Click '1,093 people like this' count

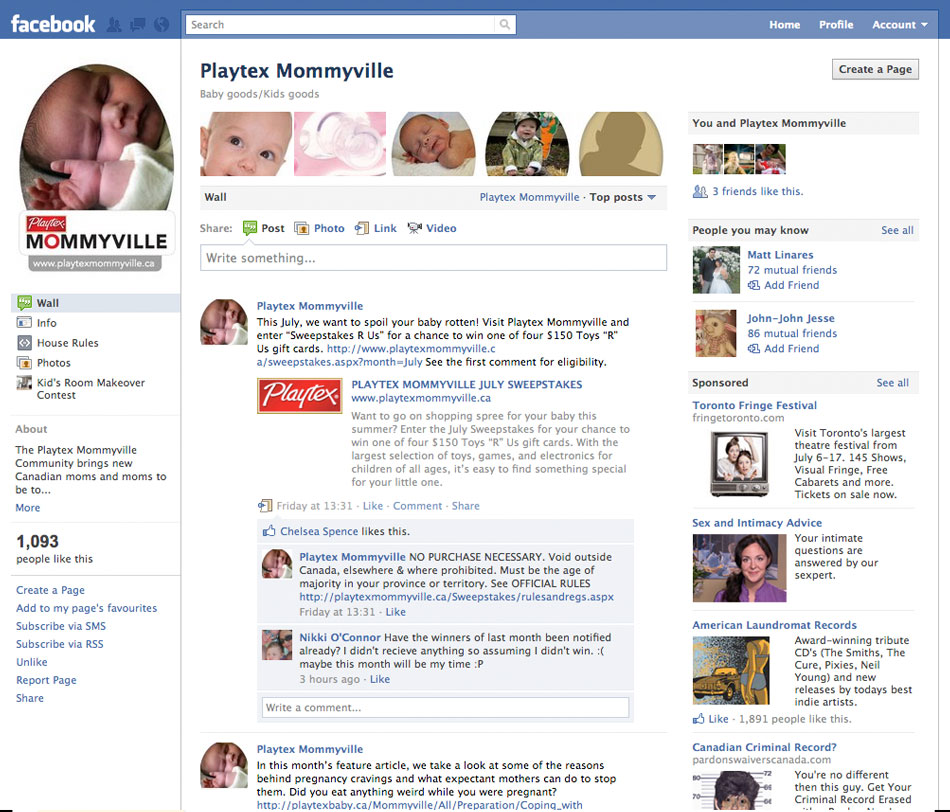[x=55, y=548]
